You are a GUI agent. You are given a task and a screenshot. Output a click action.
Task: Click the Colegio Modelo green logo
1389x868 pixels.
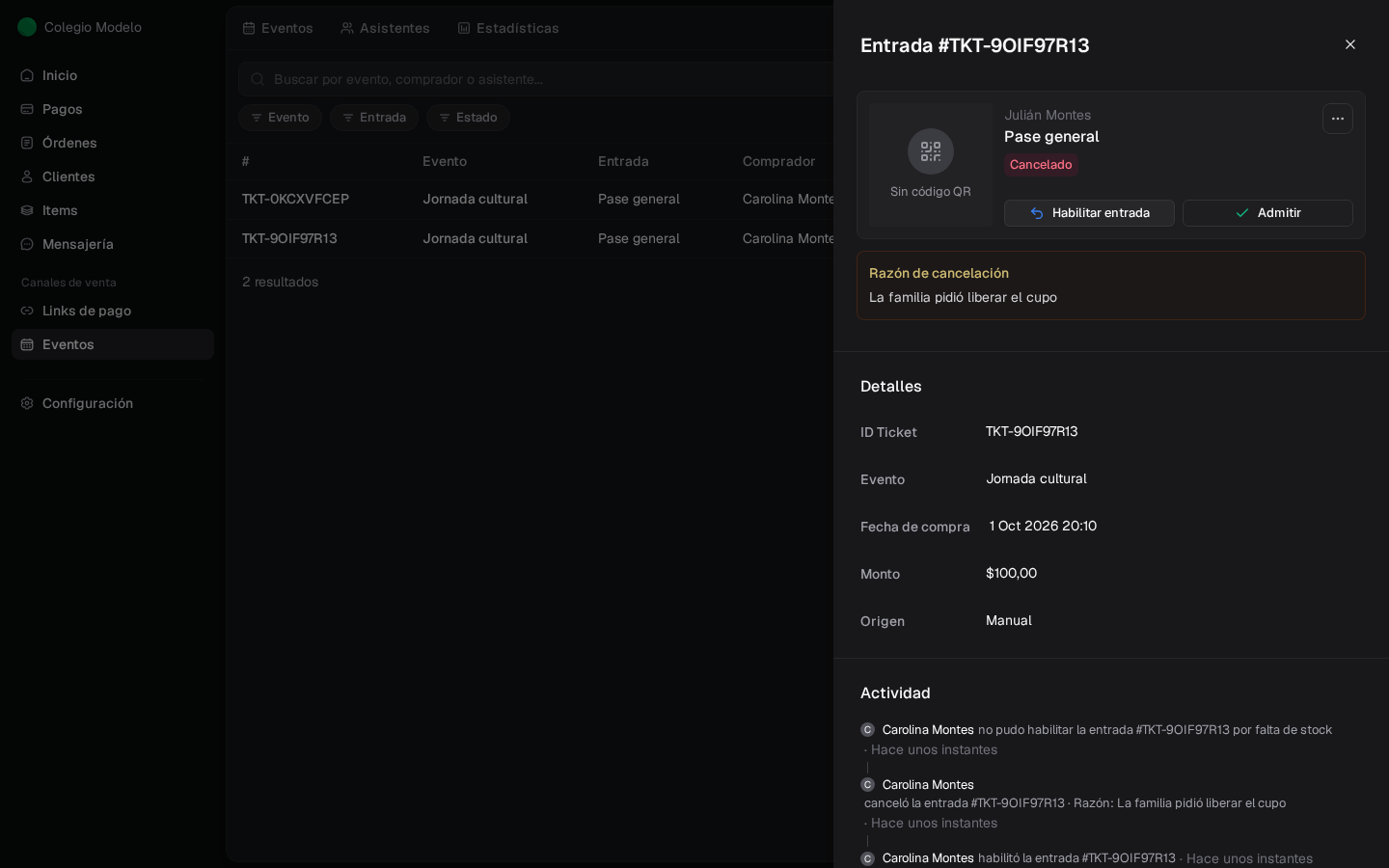point(27,27)
